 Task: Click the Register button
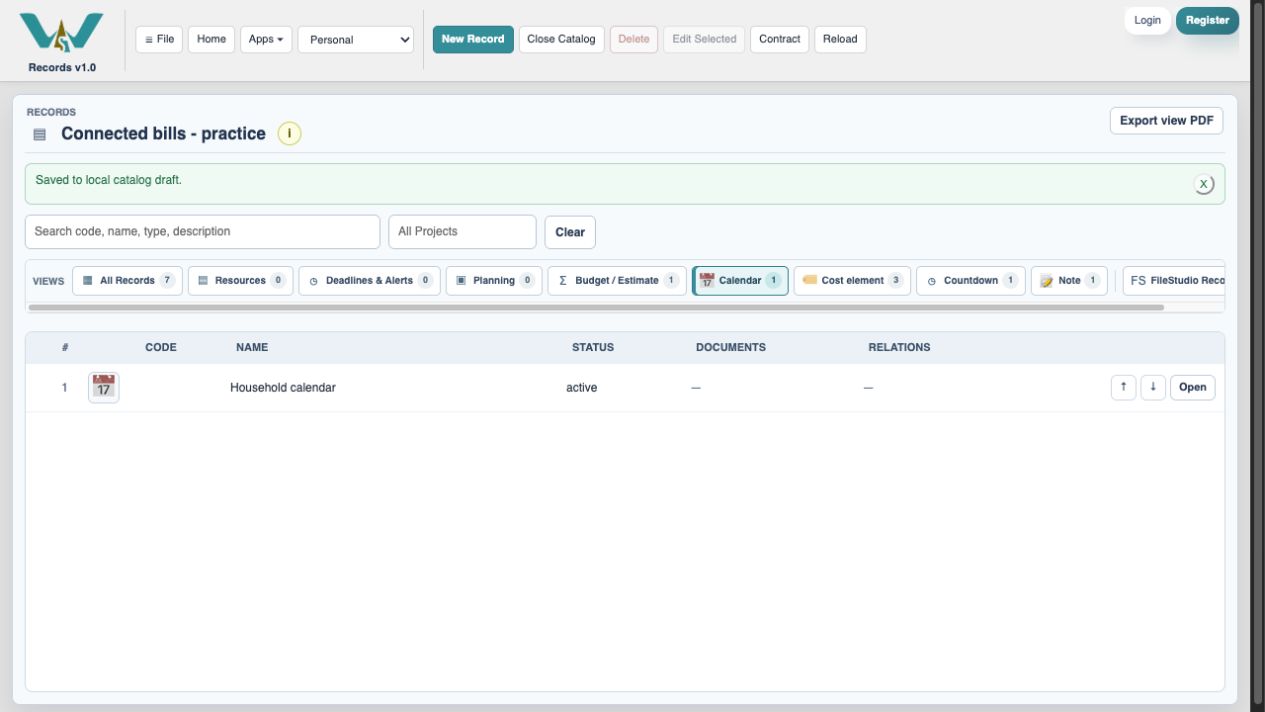[1207, 21]
